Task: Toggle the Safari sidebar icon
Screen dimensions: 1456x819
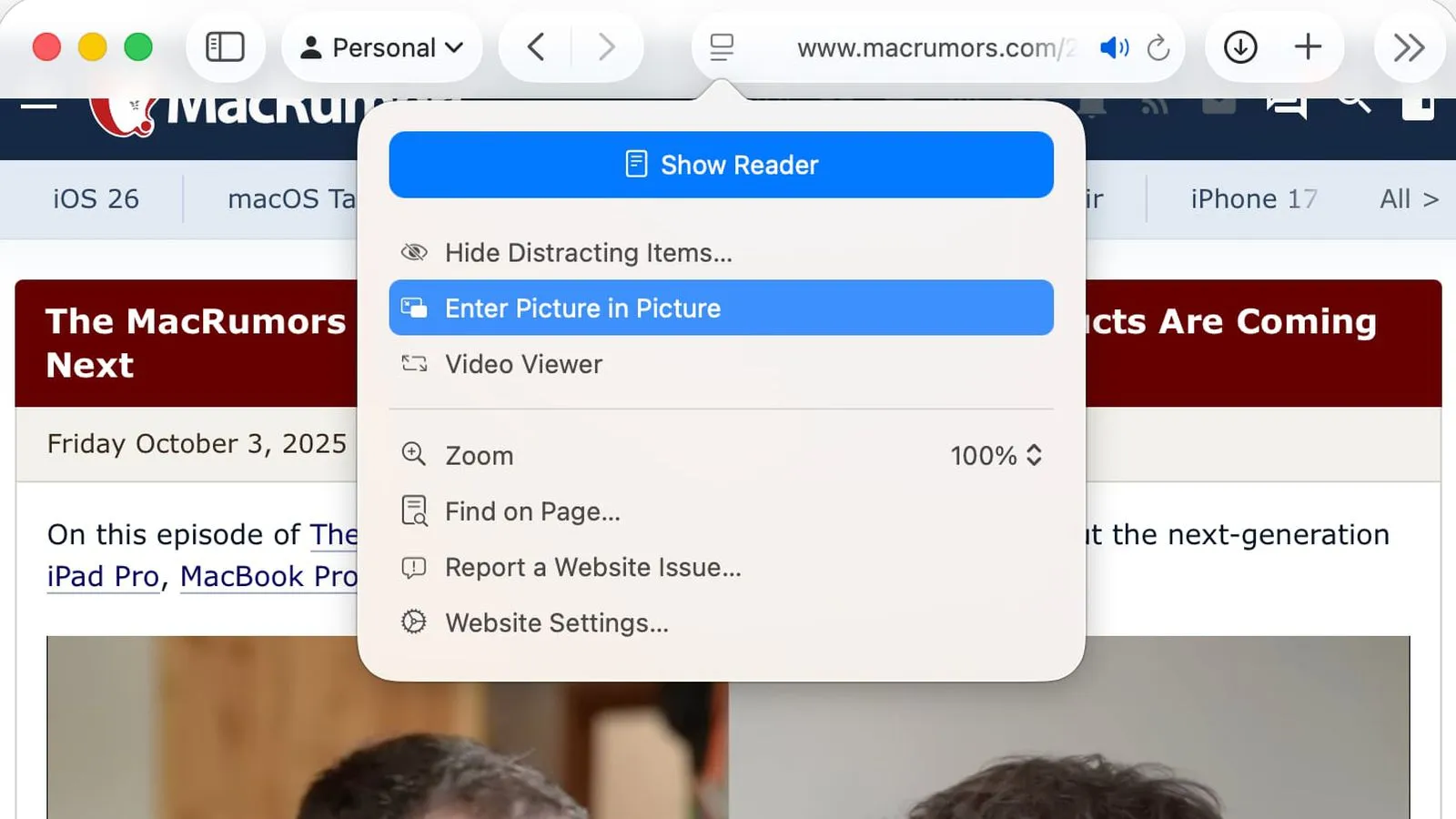Action: click(x=226, y=45)
